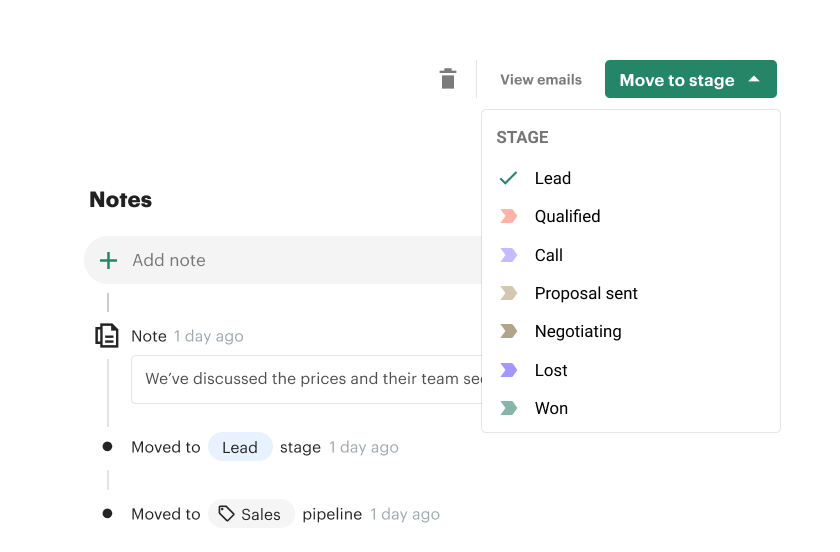Viewport: 840px width, 552px height.
Task: Open View emails
Action: 541,80
